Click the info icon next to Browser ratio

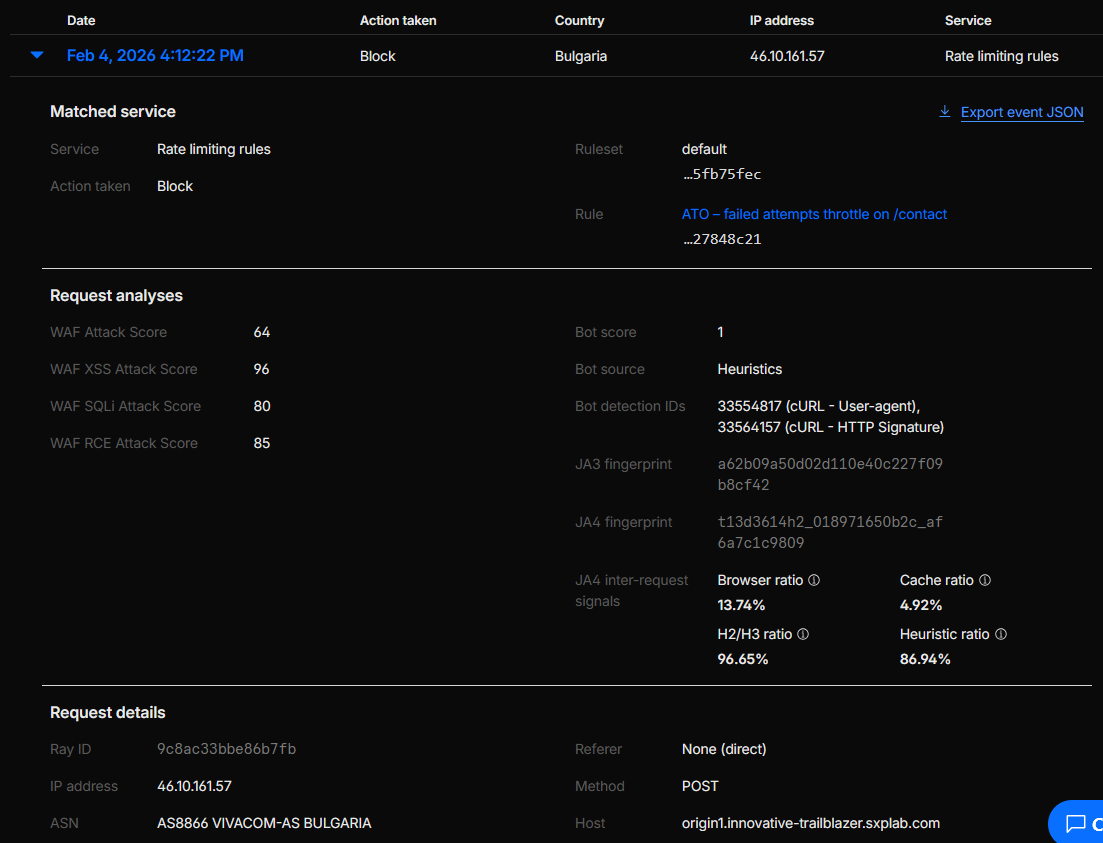813,580
